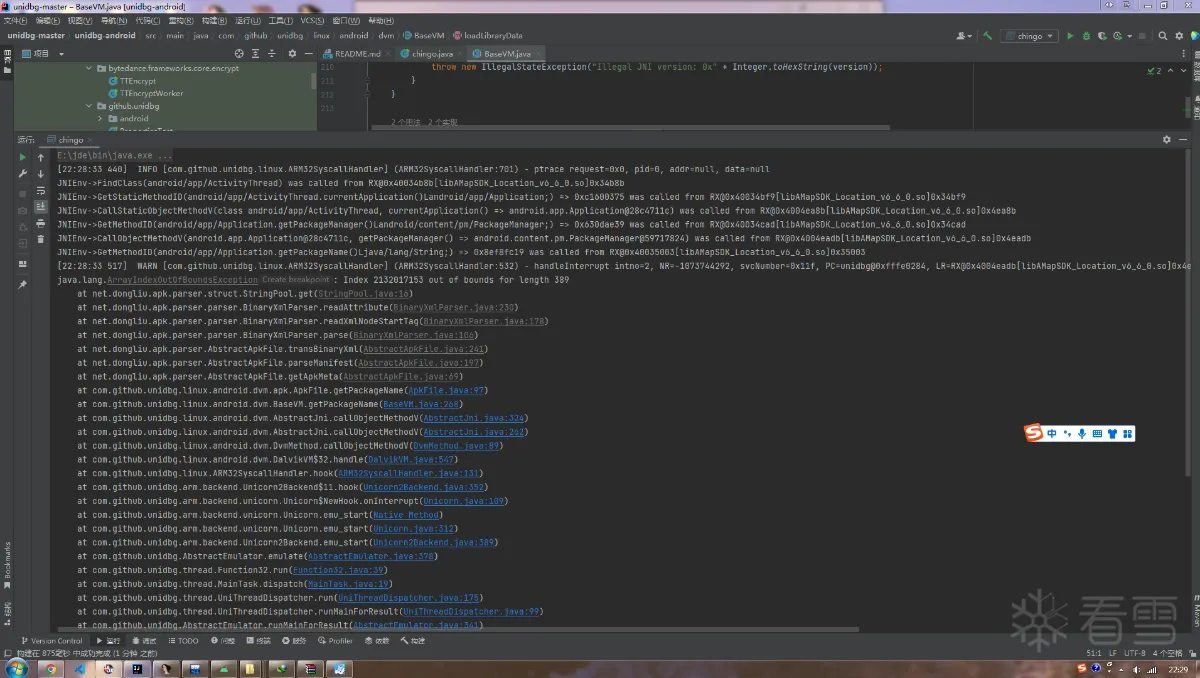Restore layout icon in Run panel
1200x678 pixels.
tap(23, 264)
